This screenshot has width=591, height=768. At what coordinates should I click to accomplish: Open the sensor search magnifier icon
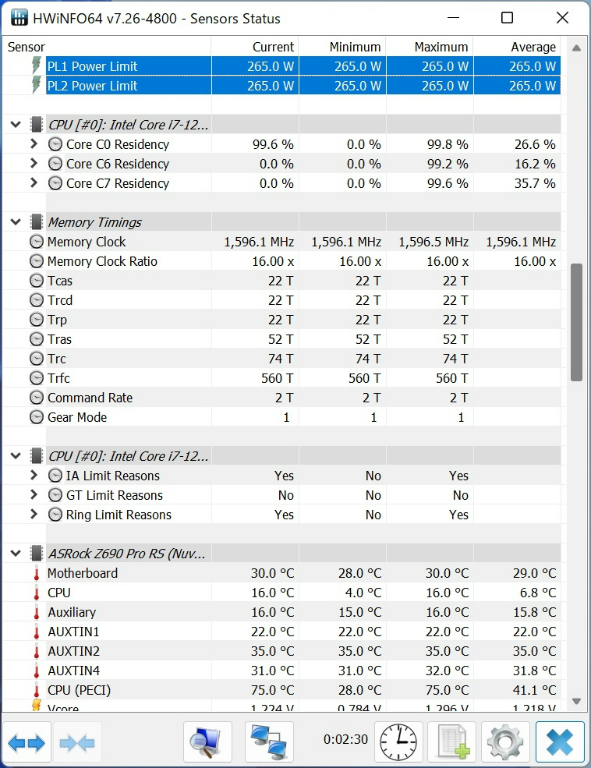coord(207,743)
